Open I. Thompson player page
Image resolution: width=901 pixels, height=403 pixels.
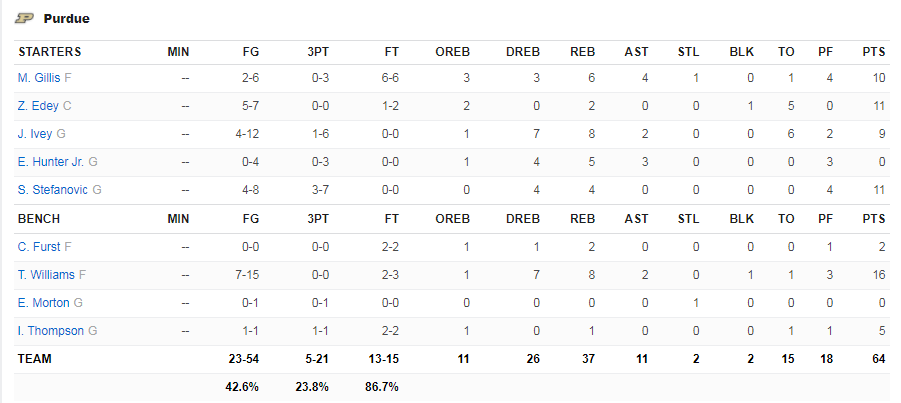point(51,331)
